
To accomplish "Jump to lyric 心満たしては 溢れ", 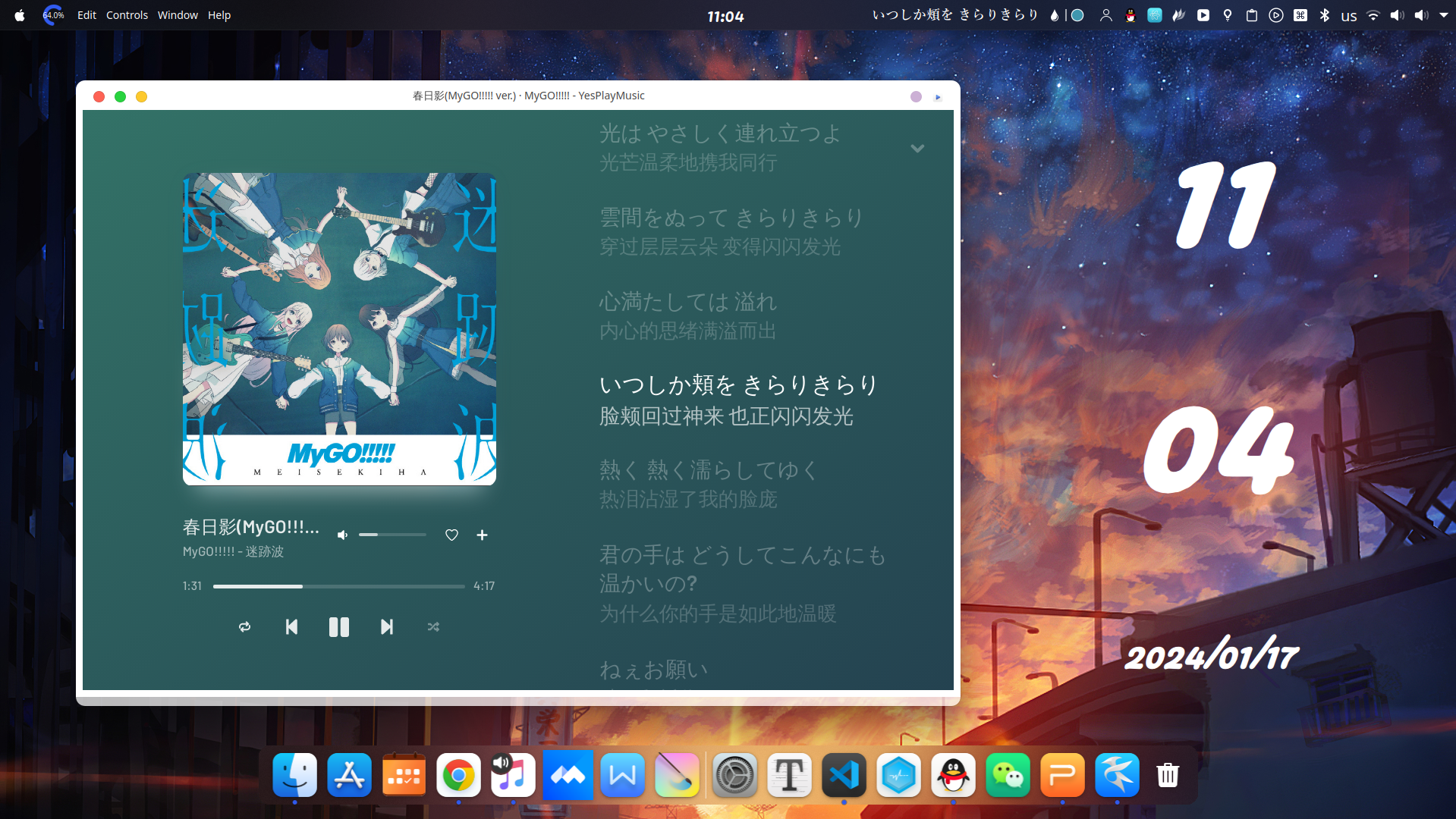I will click(688, 302).
